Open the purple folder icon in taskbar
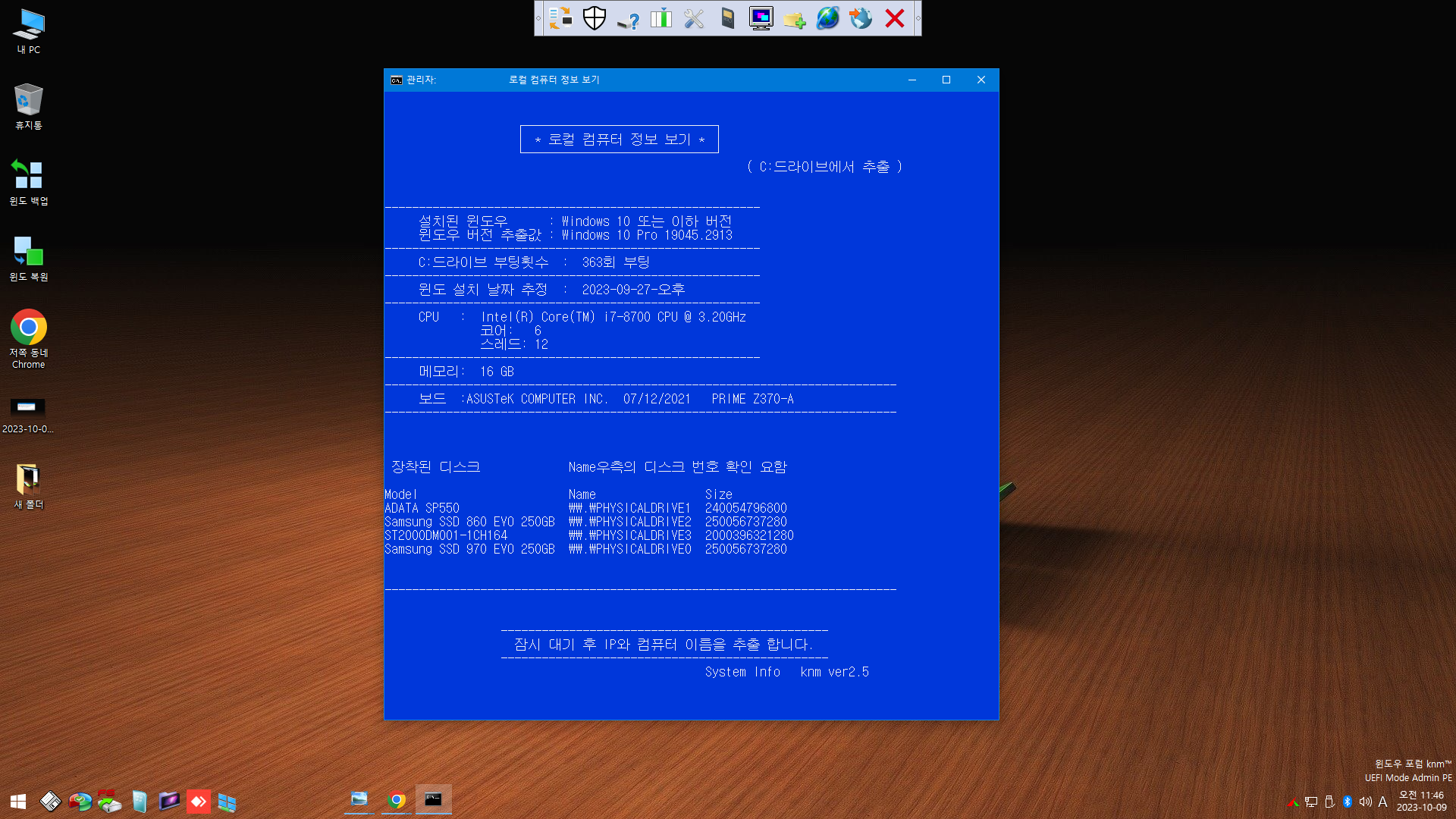This screenshot has width=1456, height=819. pyautogui.click(x=168, y=801)
